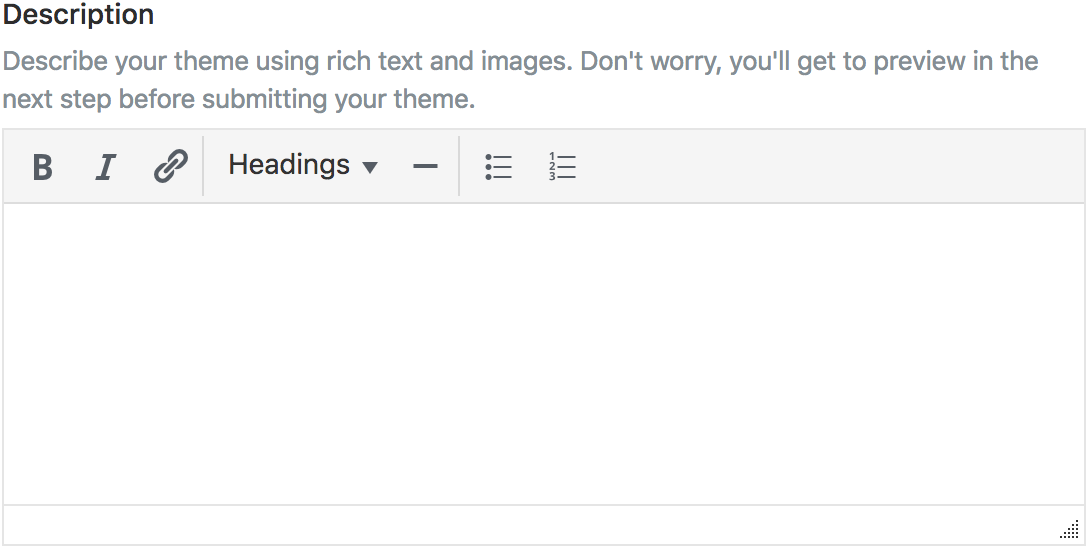The width and height of the screenshot is (1090, 554).
Task: Click the divider between link and Headings
Action: coord(203,166)
